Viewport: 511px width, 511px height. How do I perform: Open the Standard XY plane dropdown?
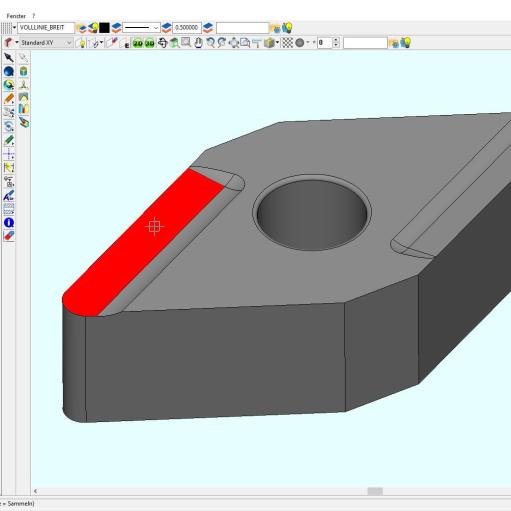(x=46, y=43)
